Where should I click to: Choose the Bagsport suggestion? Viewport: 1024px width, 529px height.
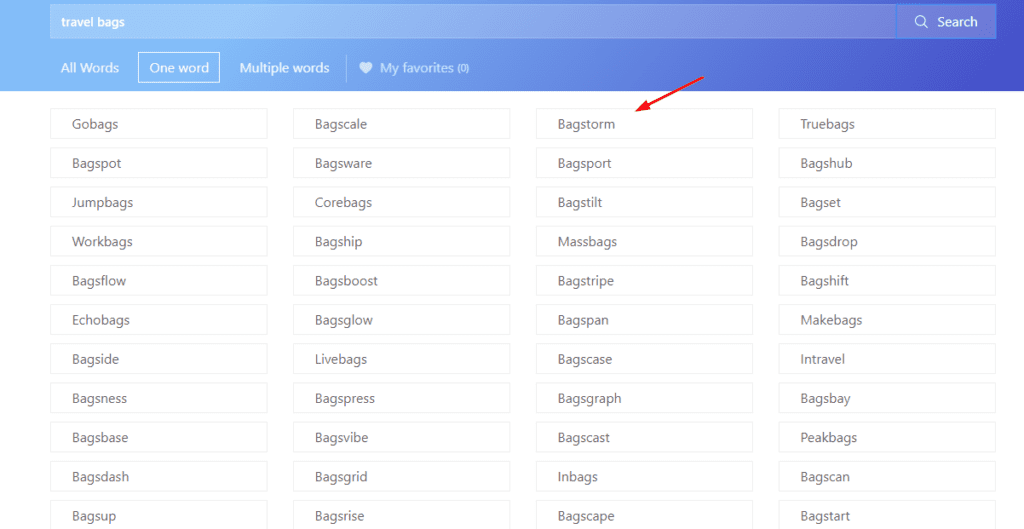[645, 163]
